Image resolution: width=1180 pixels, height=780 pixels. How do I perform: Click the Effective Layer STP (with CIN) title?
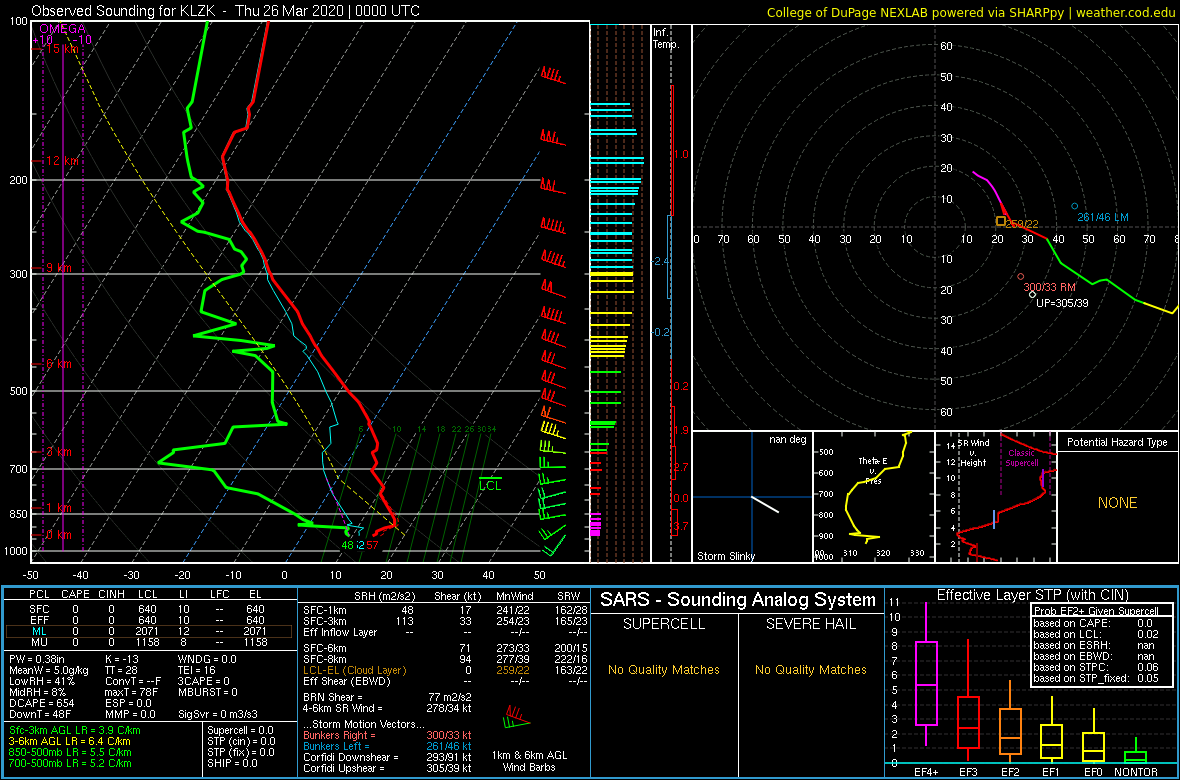[1032, 595]
